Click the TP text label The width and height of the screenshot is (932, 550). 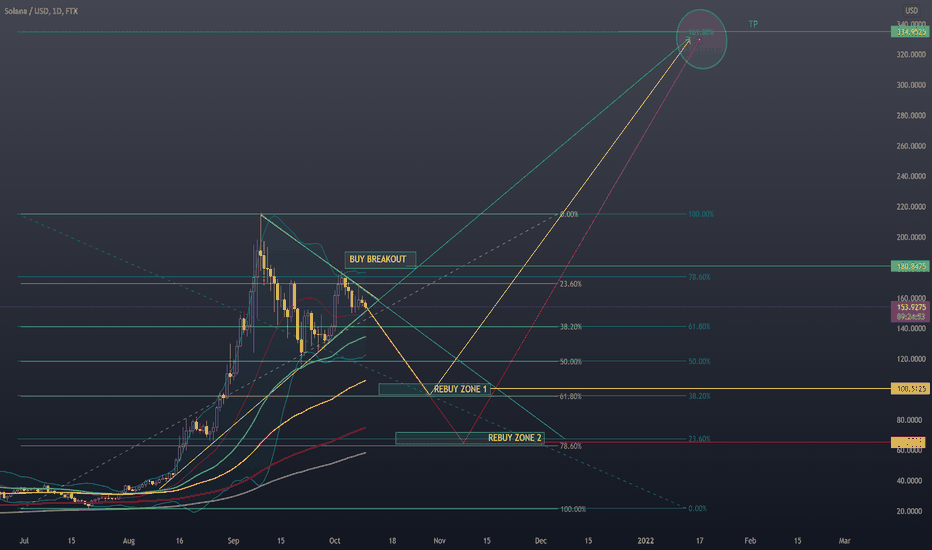(x=753, y=24)
